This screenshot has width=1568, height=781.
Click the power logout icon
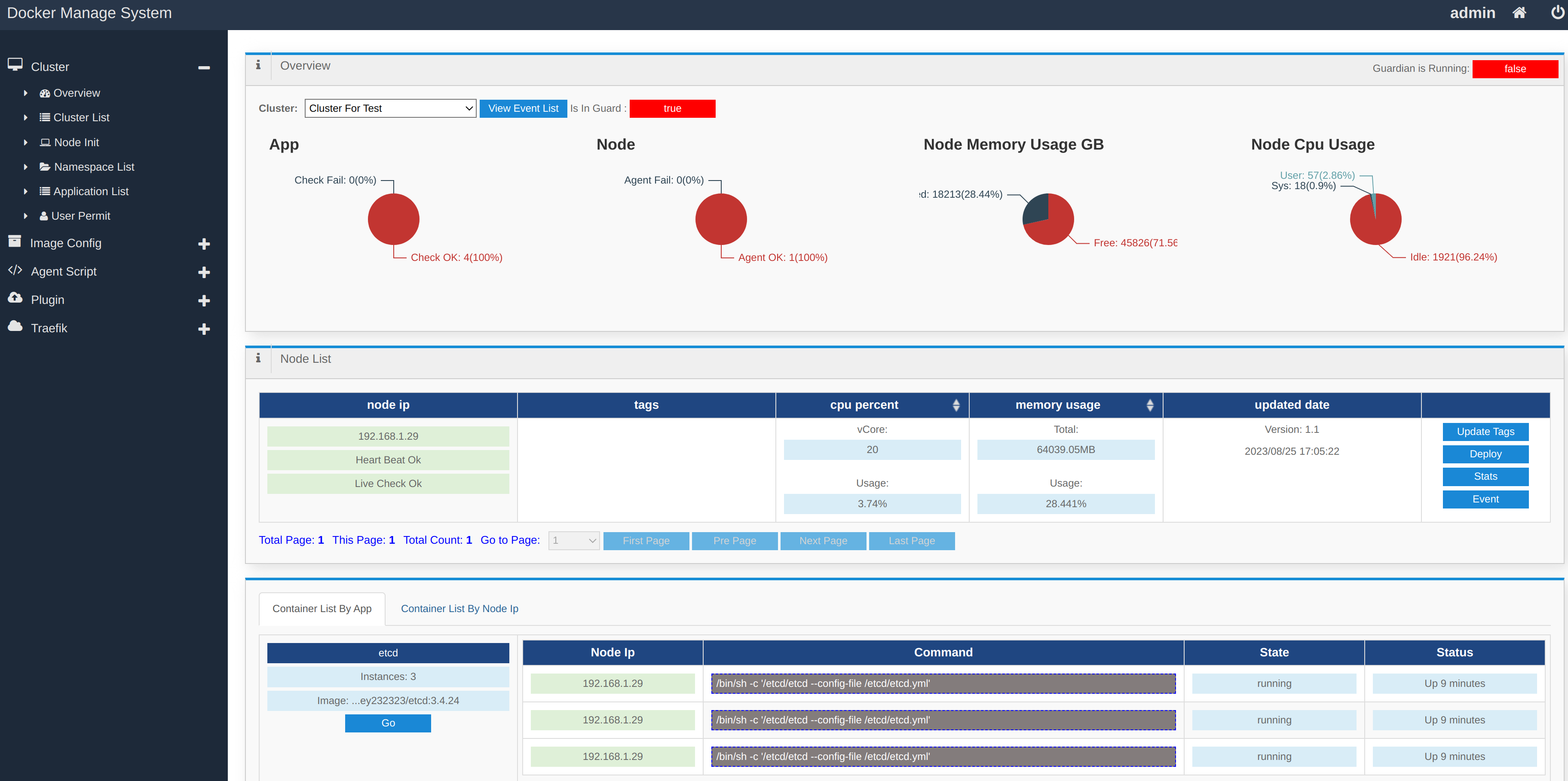[1558, 13]
